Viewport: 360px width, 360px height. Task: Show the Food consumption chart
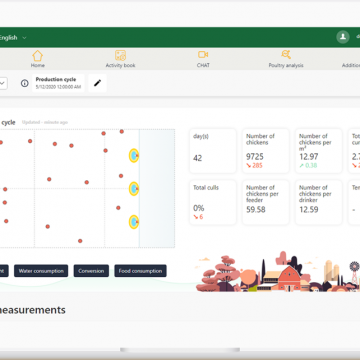[x=140, y=271]
